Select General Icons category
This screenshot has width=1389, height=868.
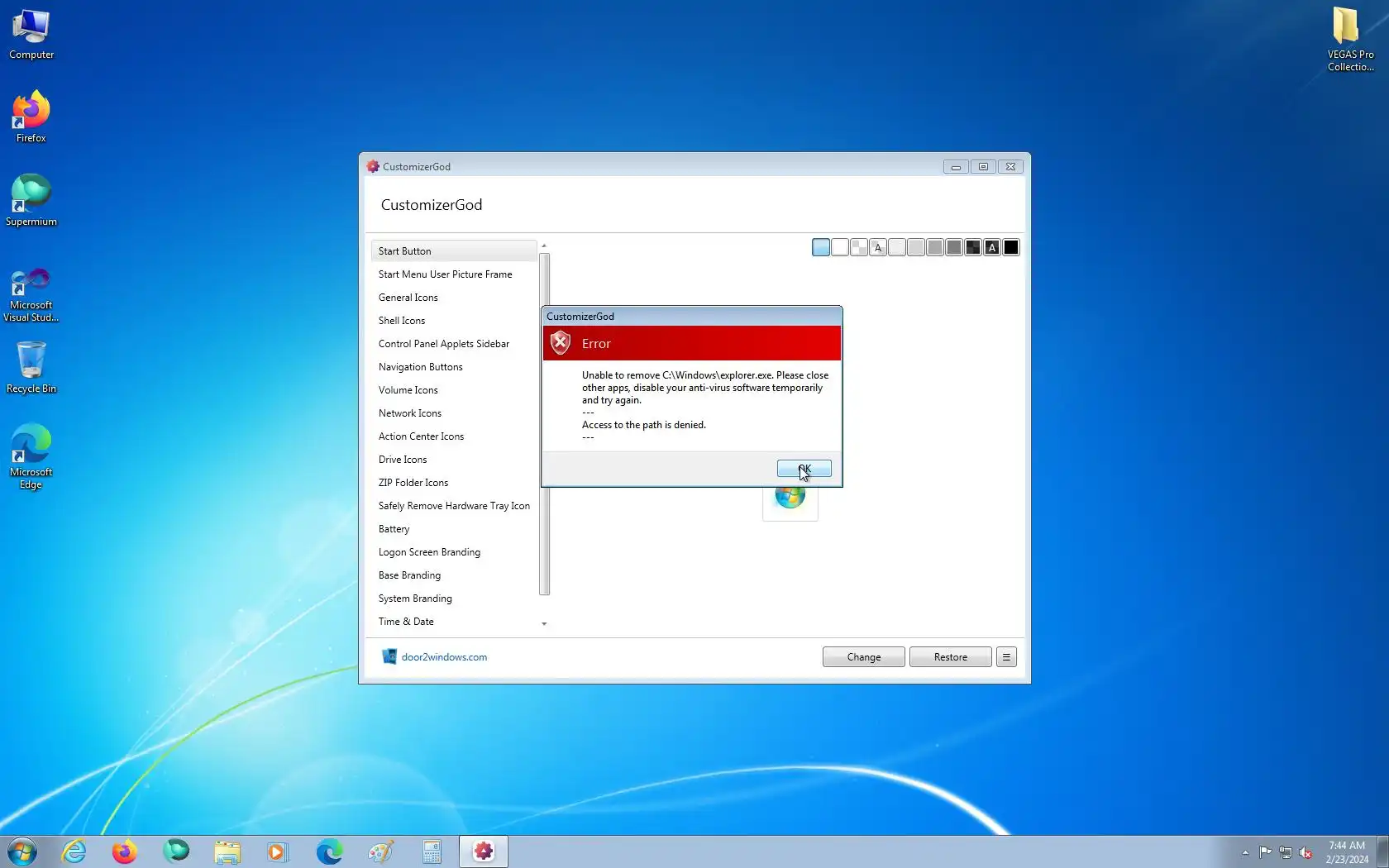pyautogui.click(x=454, y=298)
